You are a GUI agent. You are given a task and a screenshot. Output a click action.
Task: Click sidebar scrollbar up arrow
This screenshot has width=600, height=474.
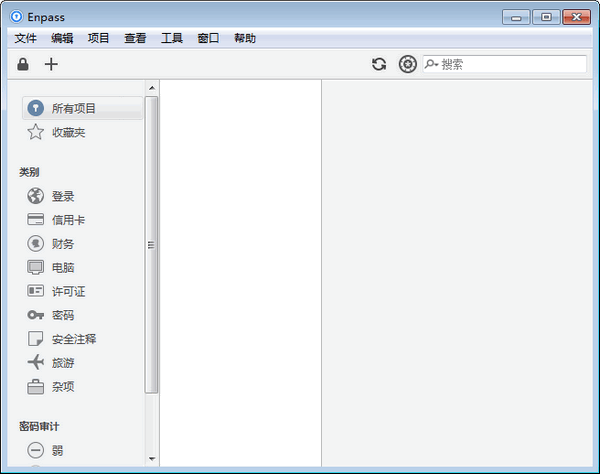click(152, 88)
